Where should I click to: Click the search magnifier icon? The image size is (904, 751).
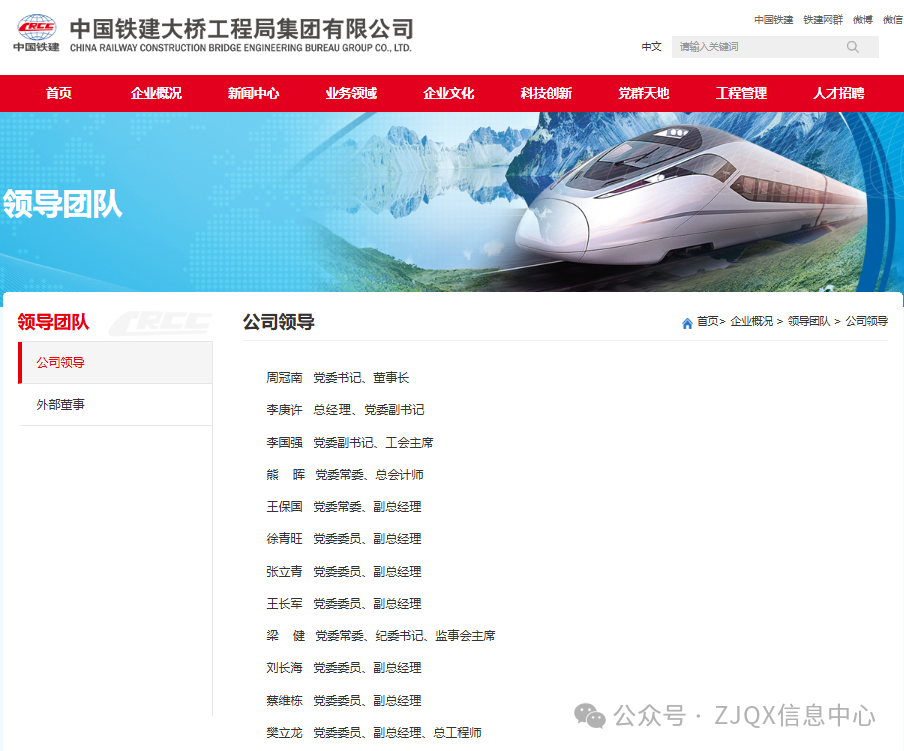pos(852,47)
